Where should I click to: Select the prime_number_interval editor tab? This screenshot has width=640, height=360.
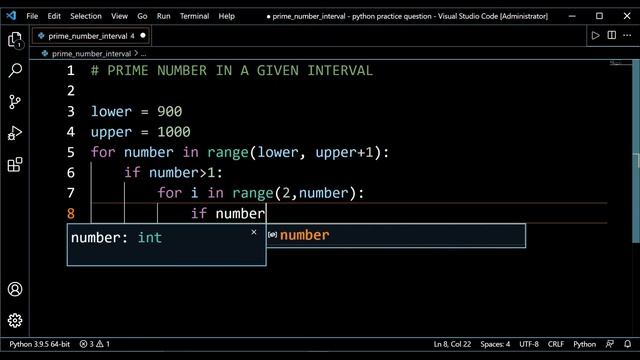(91, 36)
